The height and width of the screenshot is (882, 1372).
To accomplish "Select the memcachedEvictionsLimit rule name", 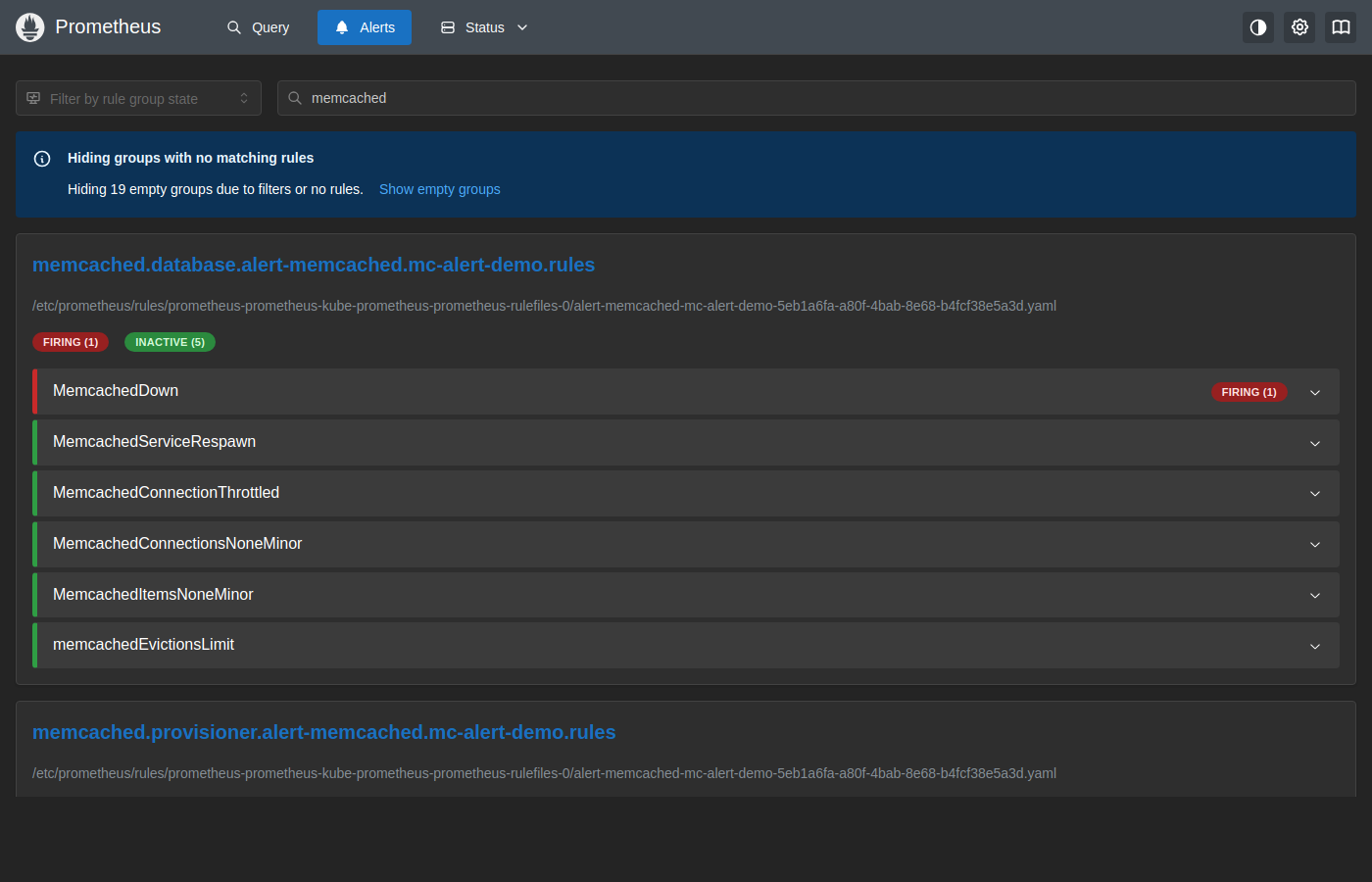I will pos(143,645).
